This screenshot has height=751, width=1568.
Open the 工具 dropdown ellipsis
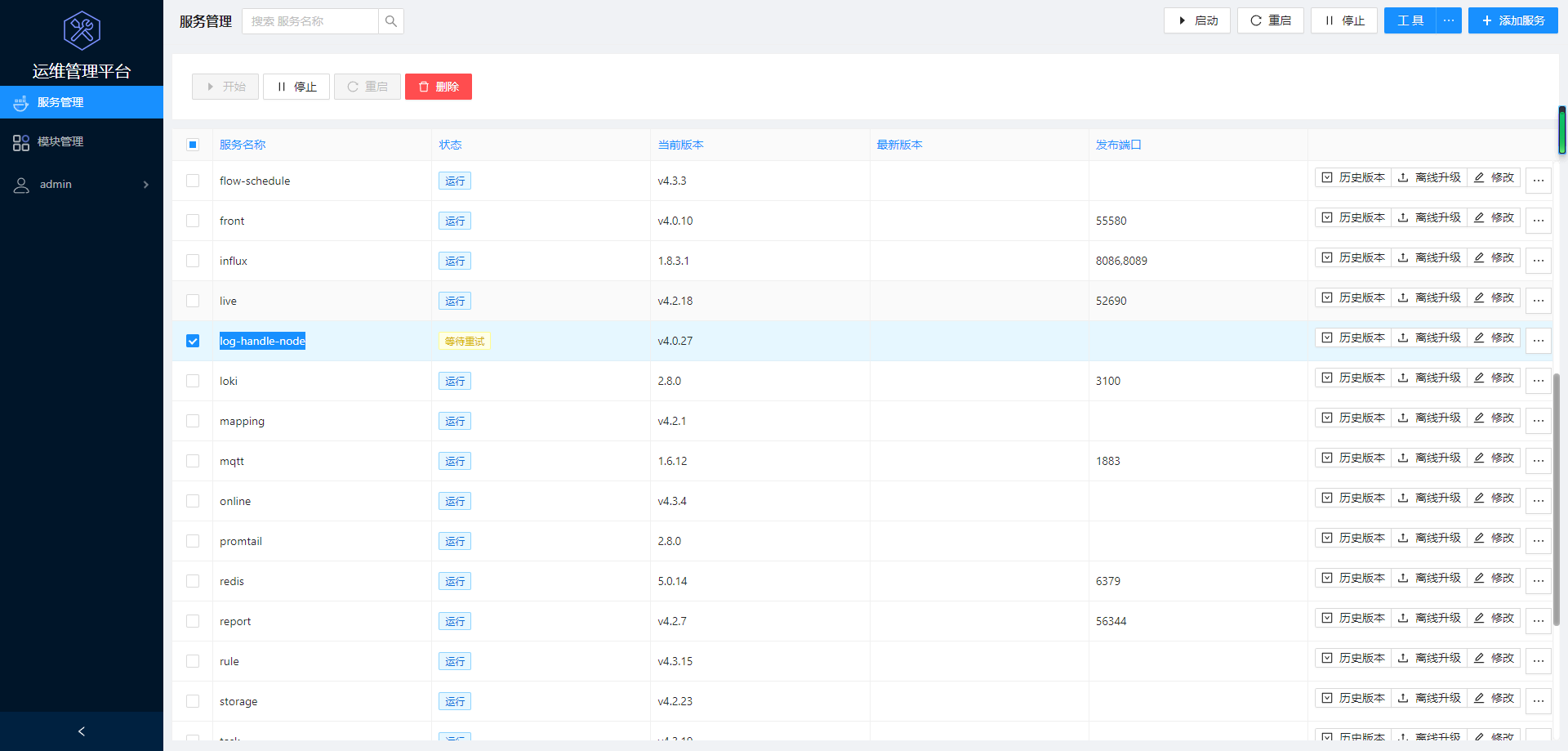point(1449,20)
